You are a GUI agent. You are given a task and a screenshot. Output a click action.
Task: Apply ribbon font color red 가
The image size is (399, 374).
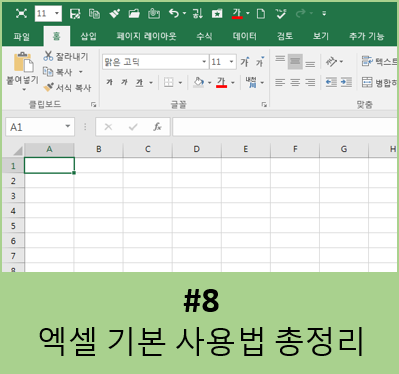click(221, 82)
